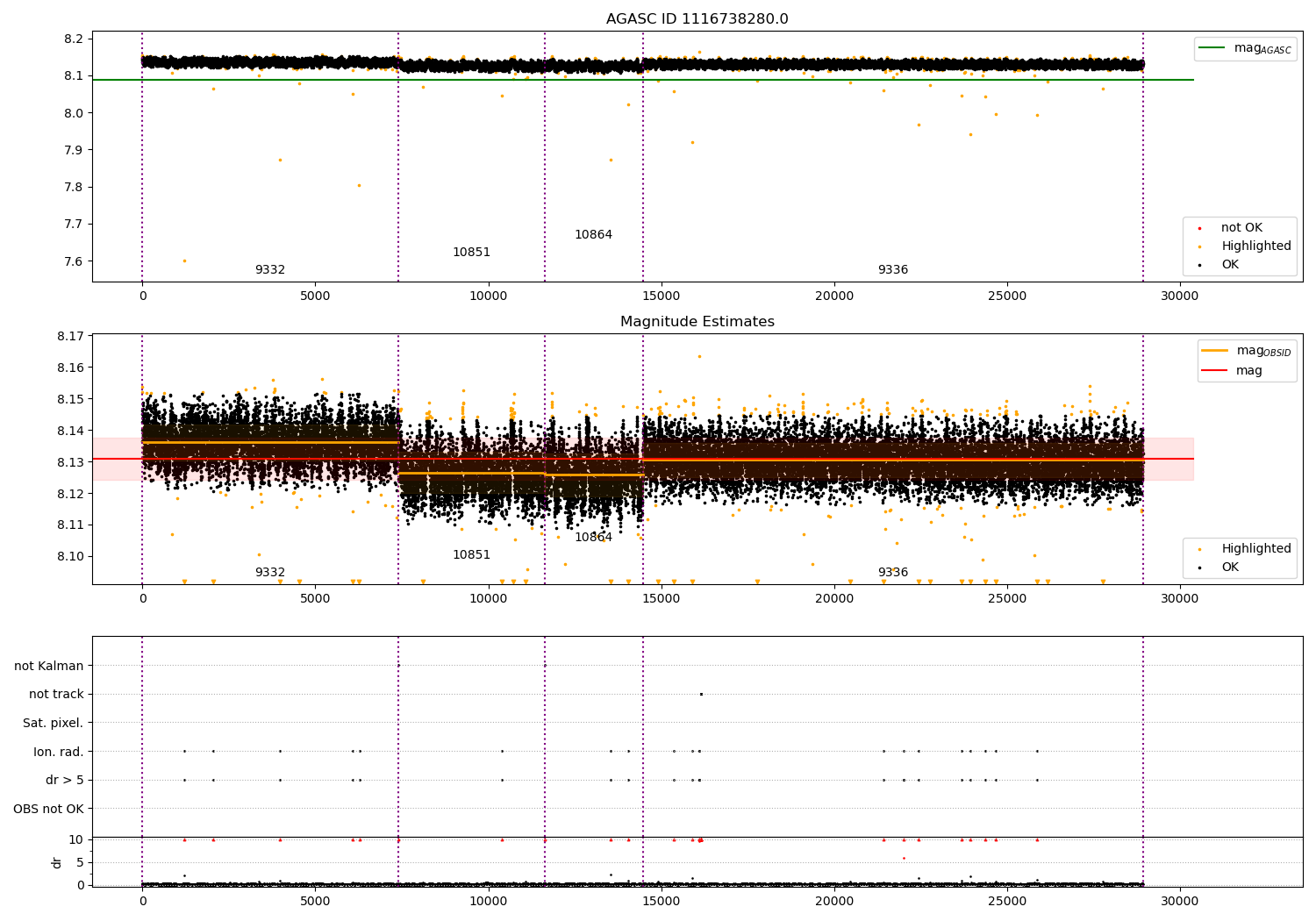This screenshot has height=921, width=1316.
Task: Click obsid label 9332 in Magnitude Estimates plot
Action: [x=270, y=573]
